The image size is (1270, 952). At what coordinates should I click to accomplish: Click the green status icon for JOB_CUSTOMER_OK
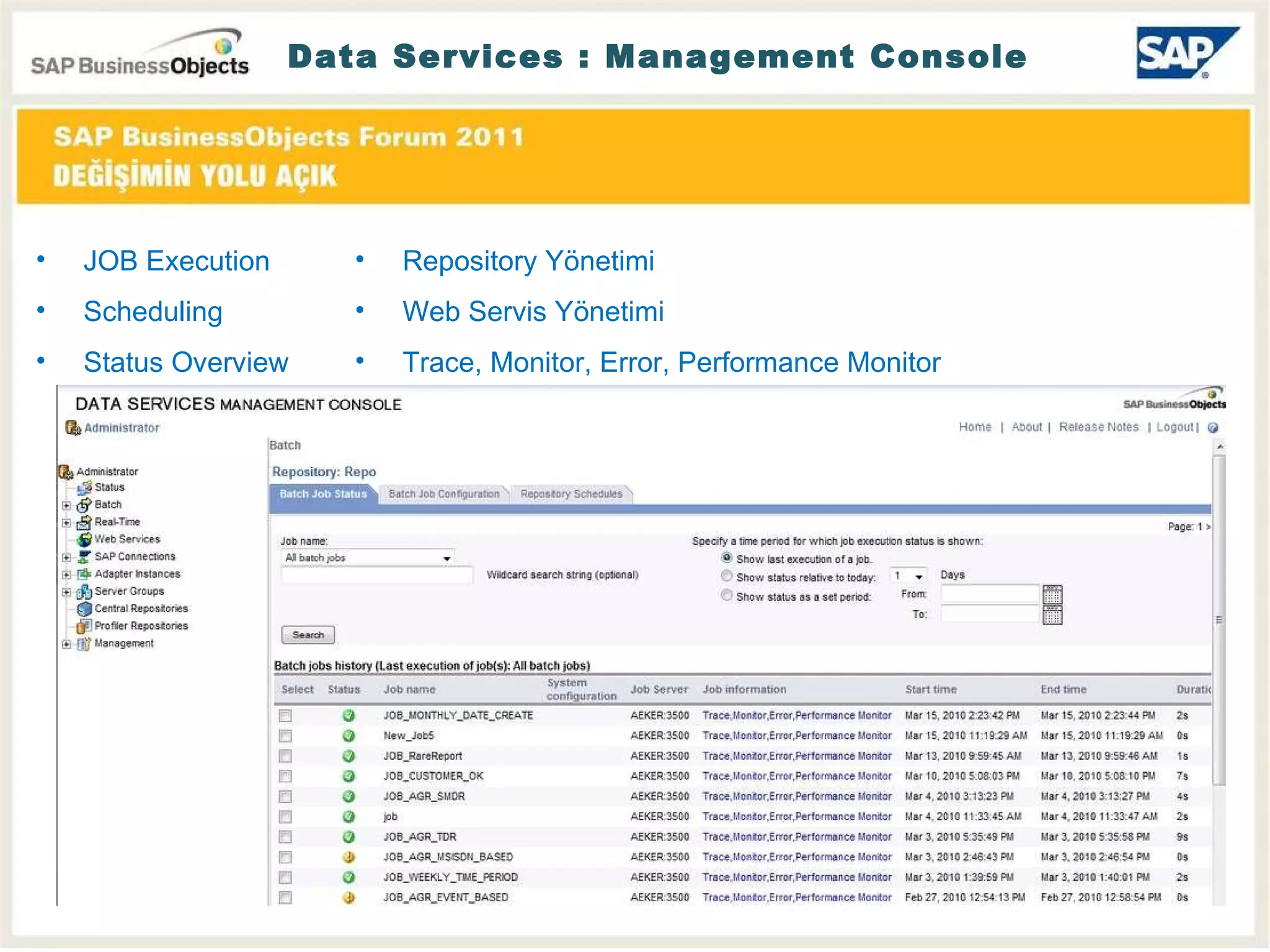click(349, 776)
